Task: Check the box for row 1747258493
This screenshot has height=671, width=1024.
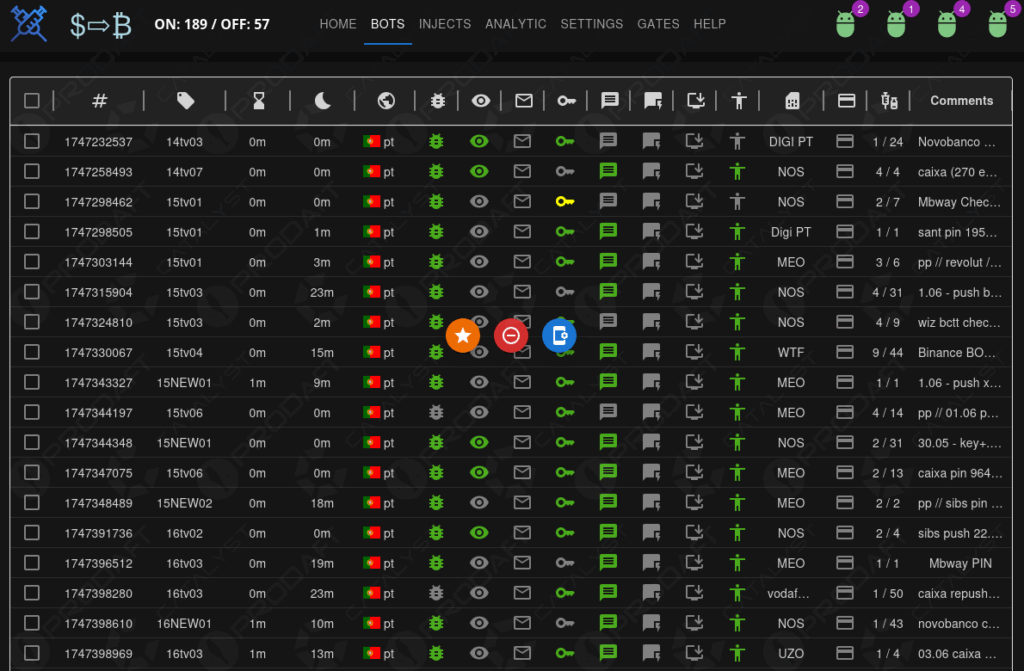Action: 31,171
